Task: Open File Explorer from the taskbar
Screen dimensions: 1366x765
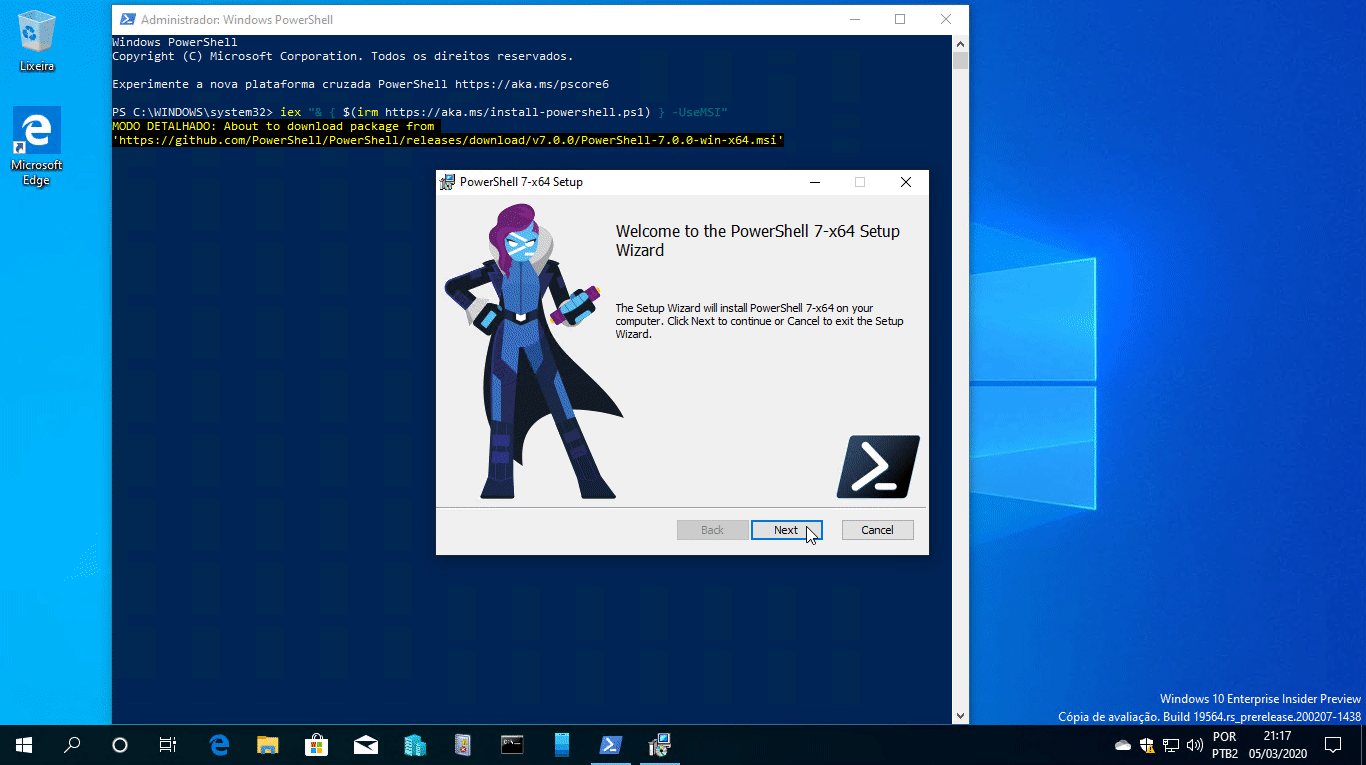Action: click(267, 745)
